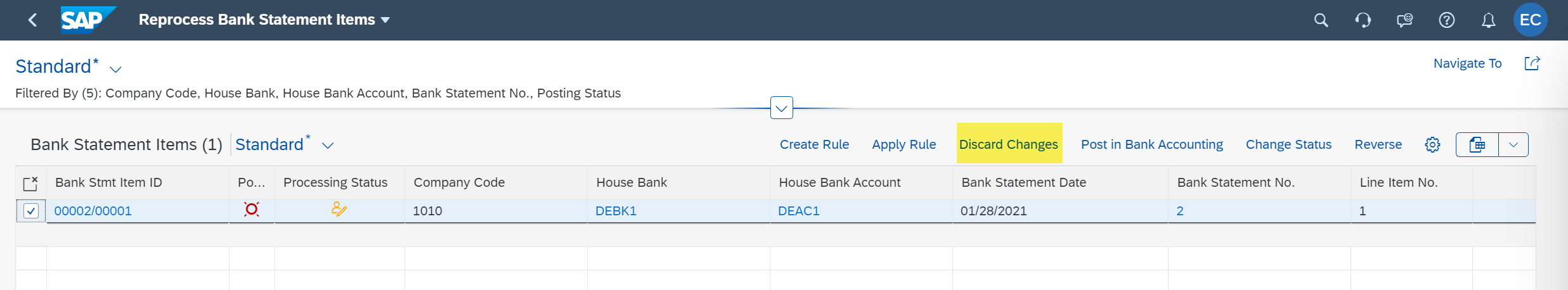Open the EC user profile avatar
This screenshot has height=290, width=1568.
pos(1530,20)
